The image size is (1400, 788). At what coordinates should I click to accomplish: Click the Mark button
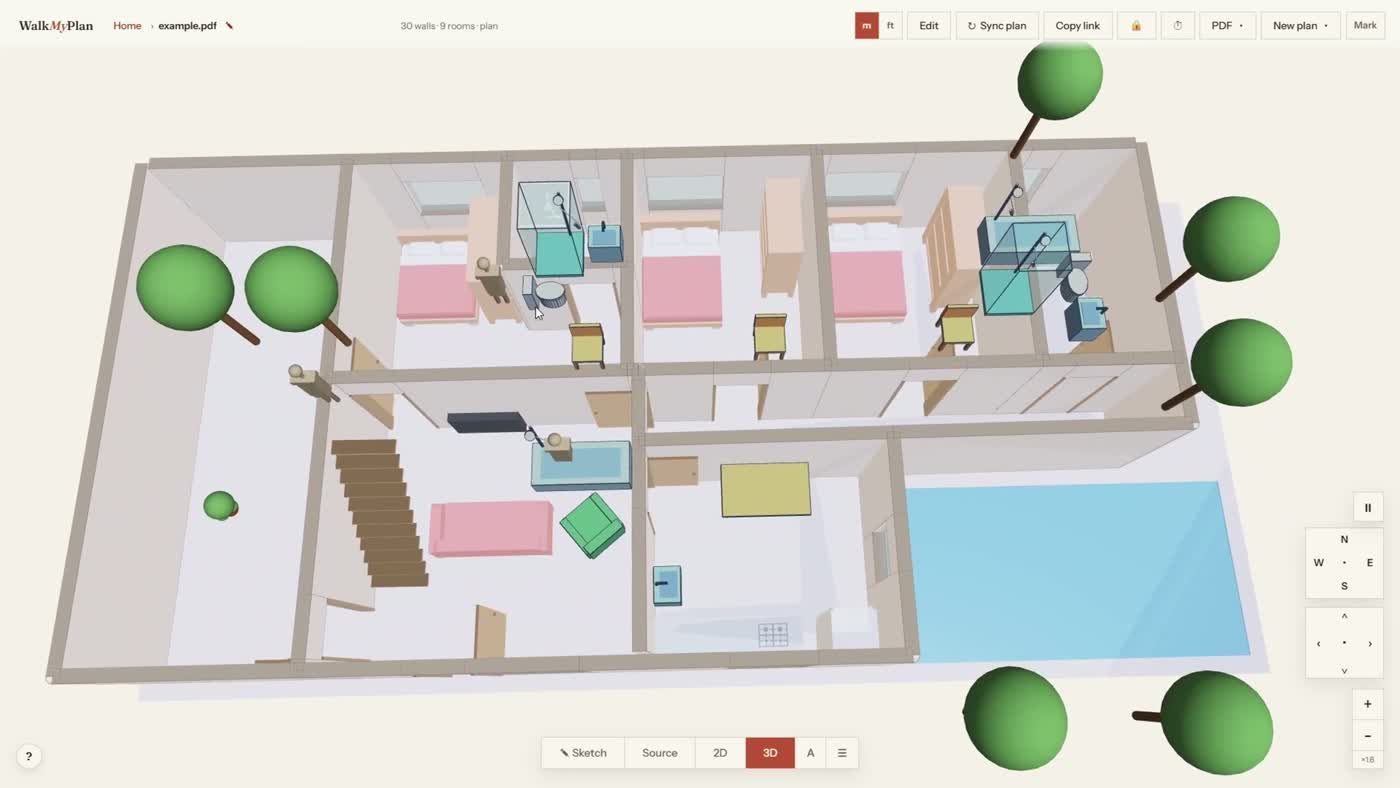coord(1365,26)
